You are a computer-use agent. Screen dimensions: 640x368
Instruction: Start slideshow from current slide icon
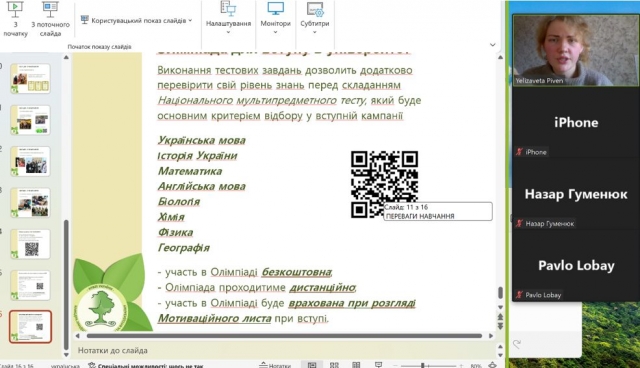50,10
